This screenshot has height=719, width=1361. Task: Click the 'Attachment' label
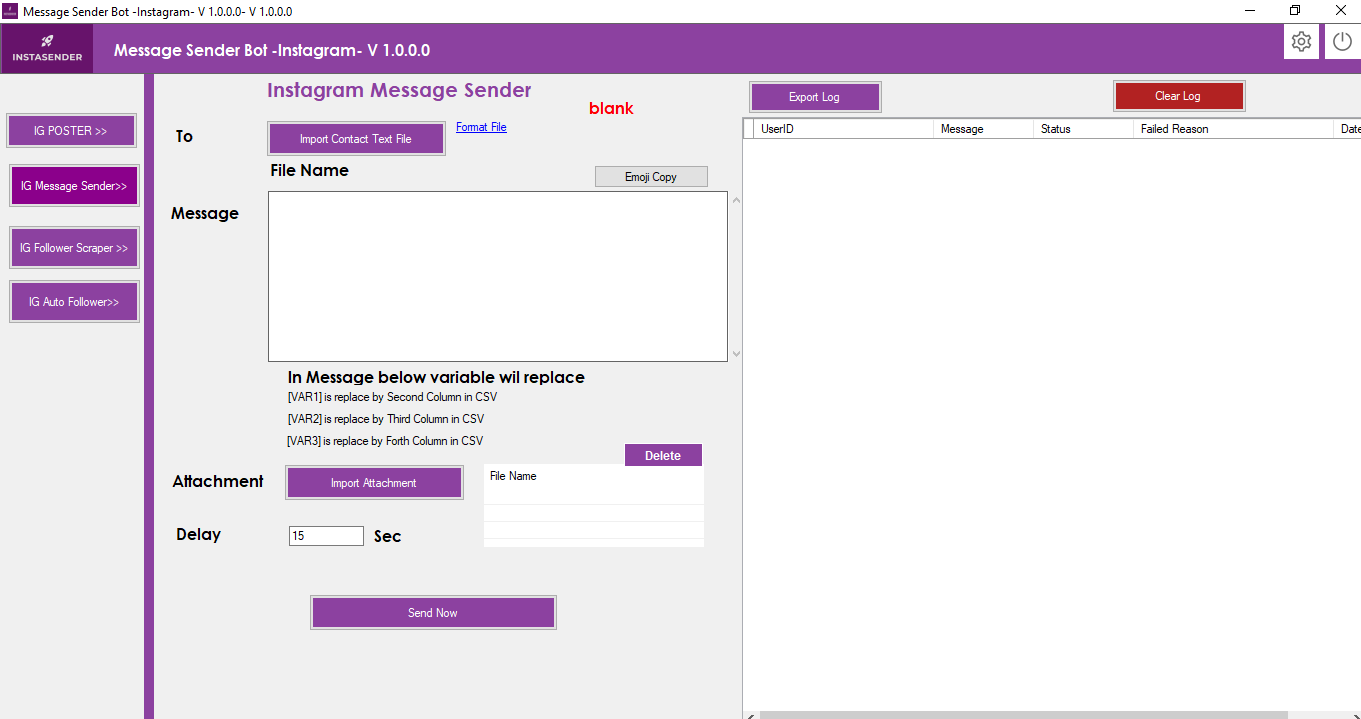218,481
